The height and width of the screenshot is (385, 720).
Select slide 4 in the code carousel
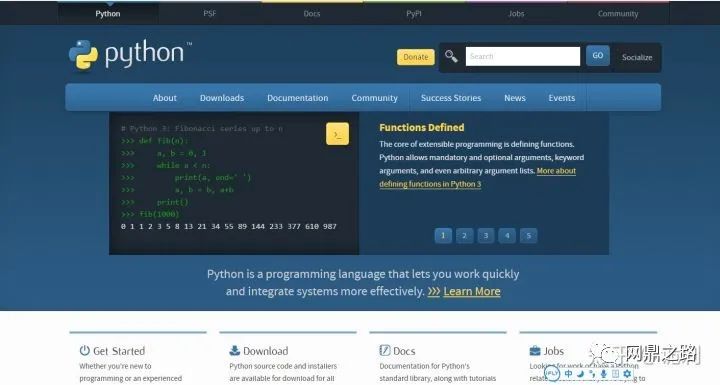click(x=507, y=236)
